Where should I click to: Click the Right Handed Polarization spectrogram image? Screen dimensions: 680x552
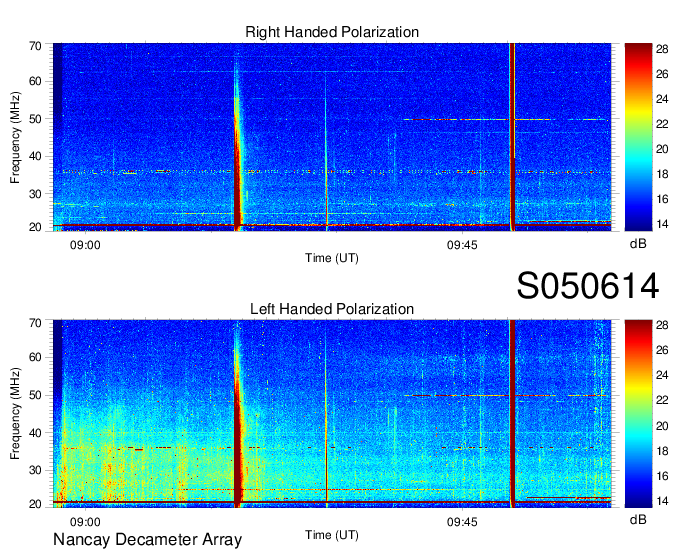point(332,137)
